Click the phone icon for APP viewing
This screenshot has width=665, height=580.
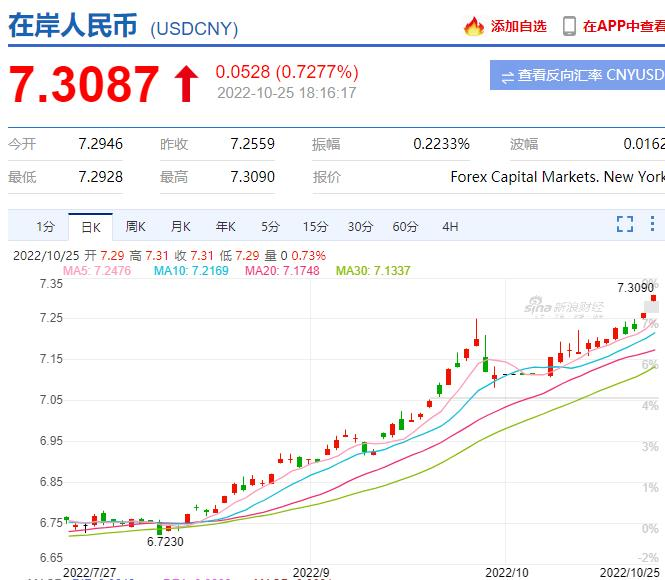[569, 26]
